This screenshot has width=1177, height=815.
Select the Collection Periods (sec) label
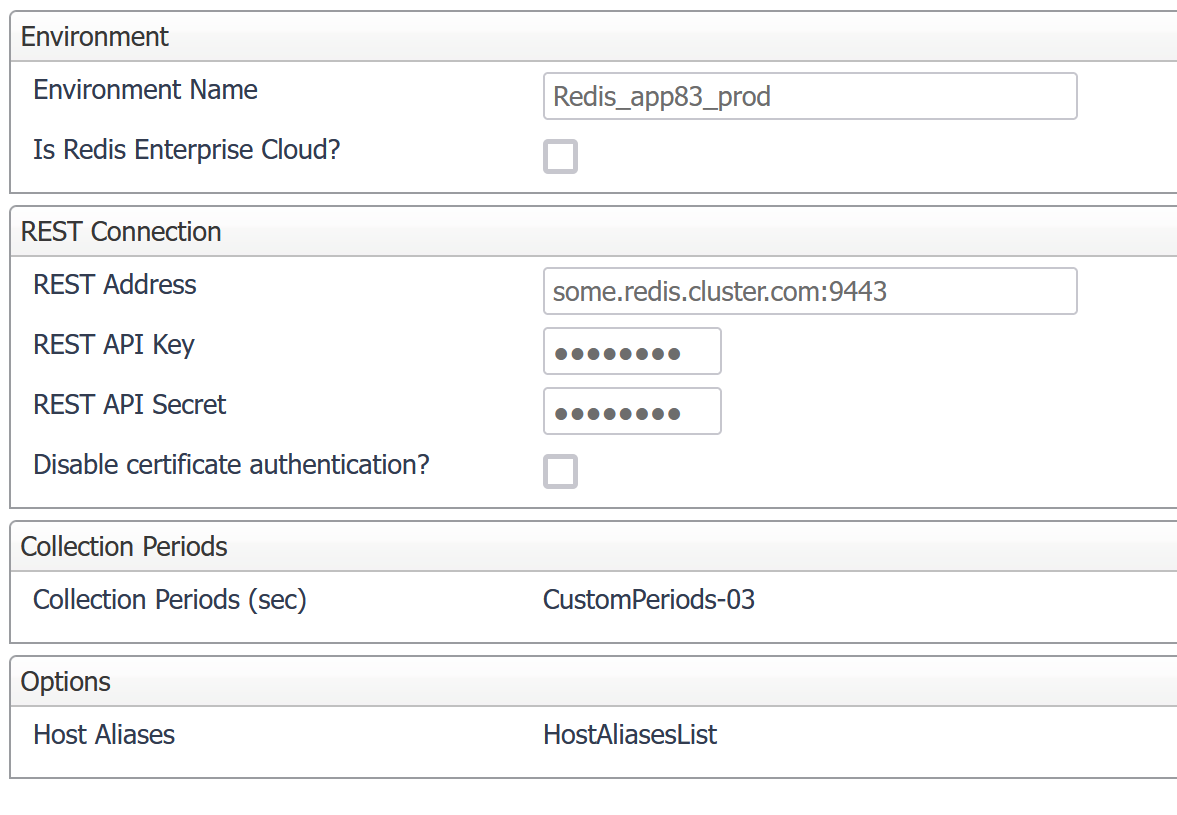click(x=170, y=600)
